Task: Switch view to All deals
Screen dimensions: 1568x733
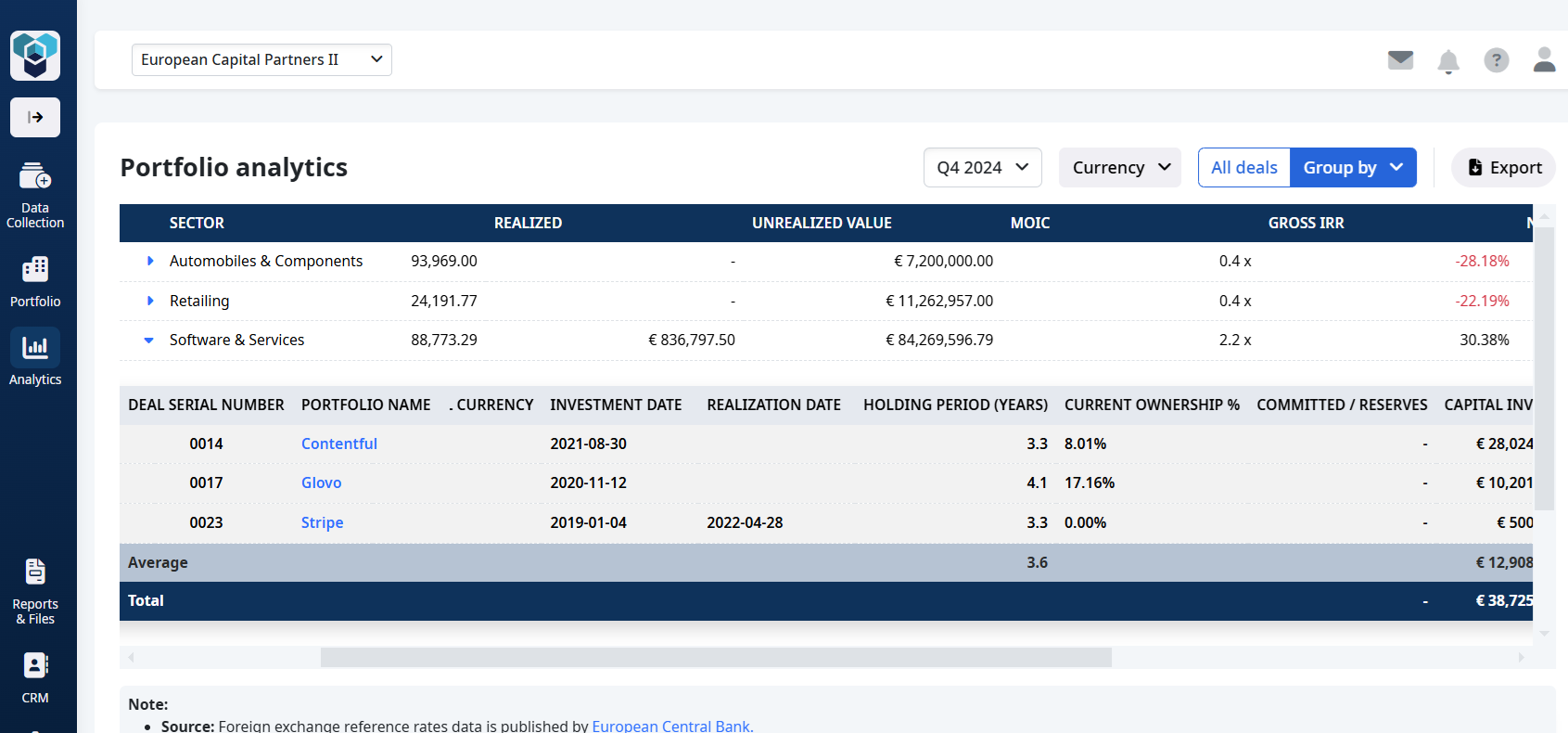Action: click(1243, 168)
